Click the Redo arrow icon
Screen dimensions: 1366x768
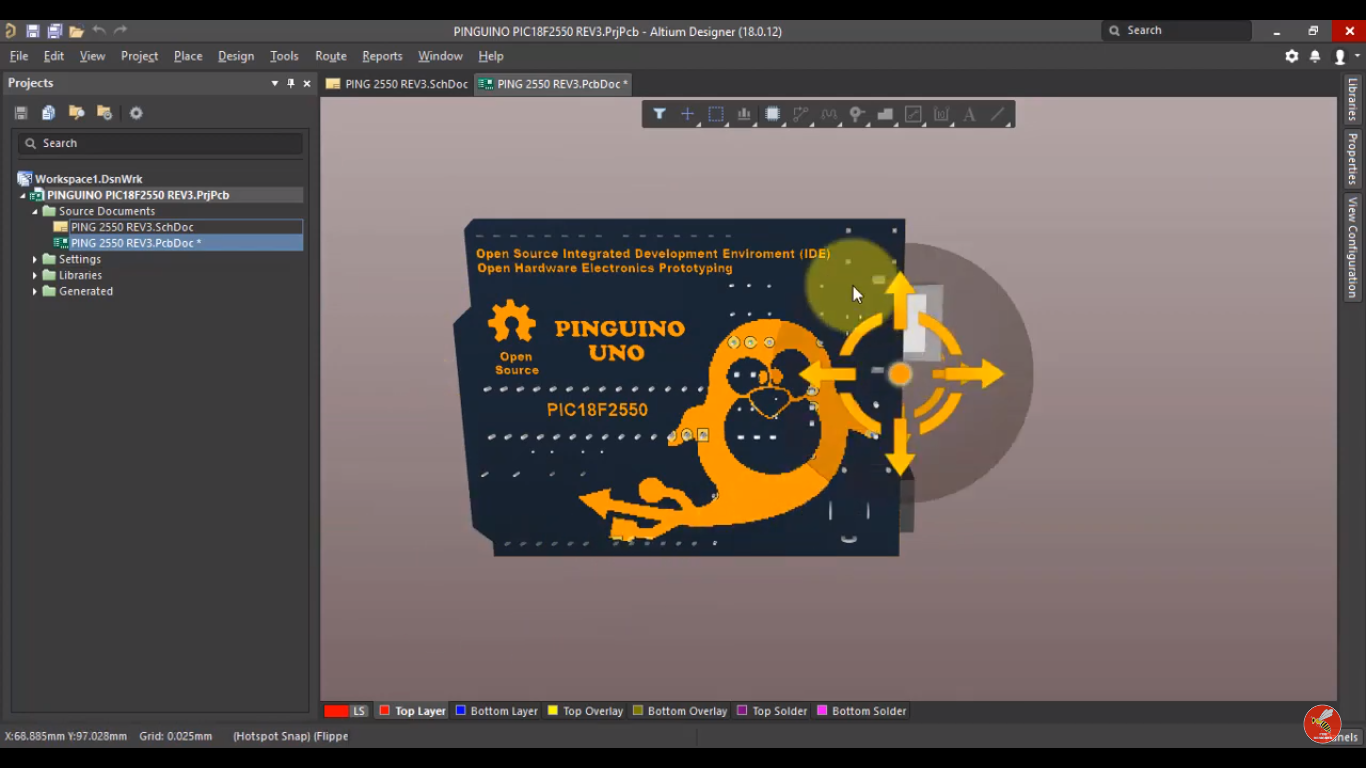[120, 31]
